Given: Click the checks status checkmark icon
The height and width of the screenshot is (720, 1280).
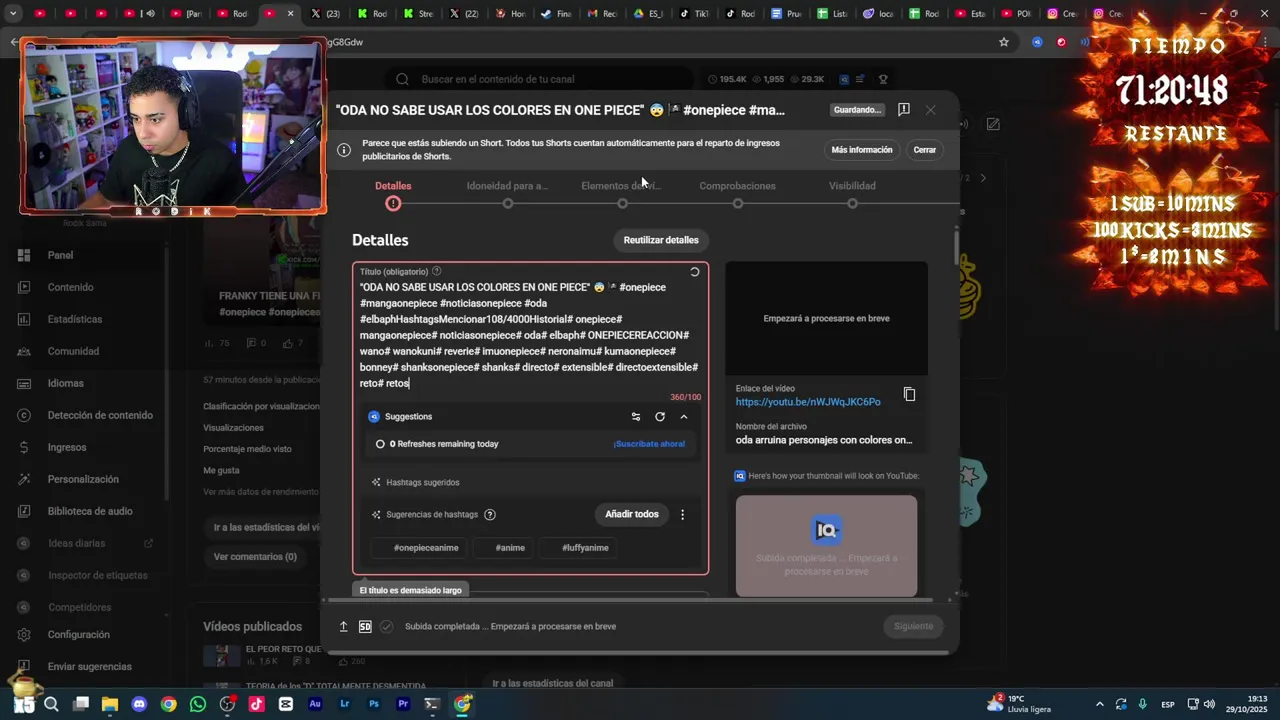Looking at the screenshot, I should [x=387, y=627].
